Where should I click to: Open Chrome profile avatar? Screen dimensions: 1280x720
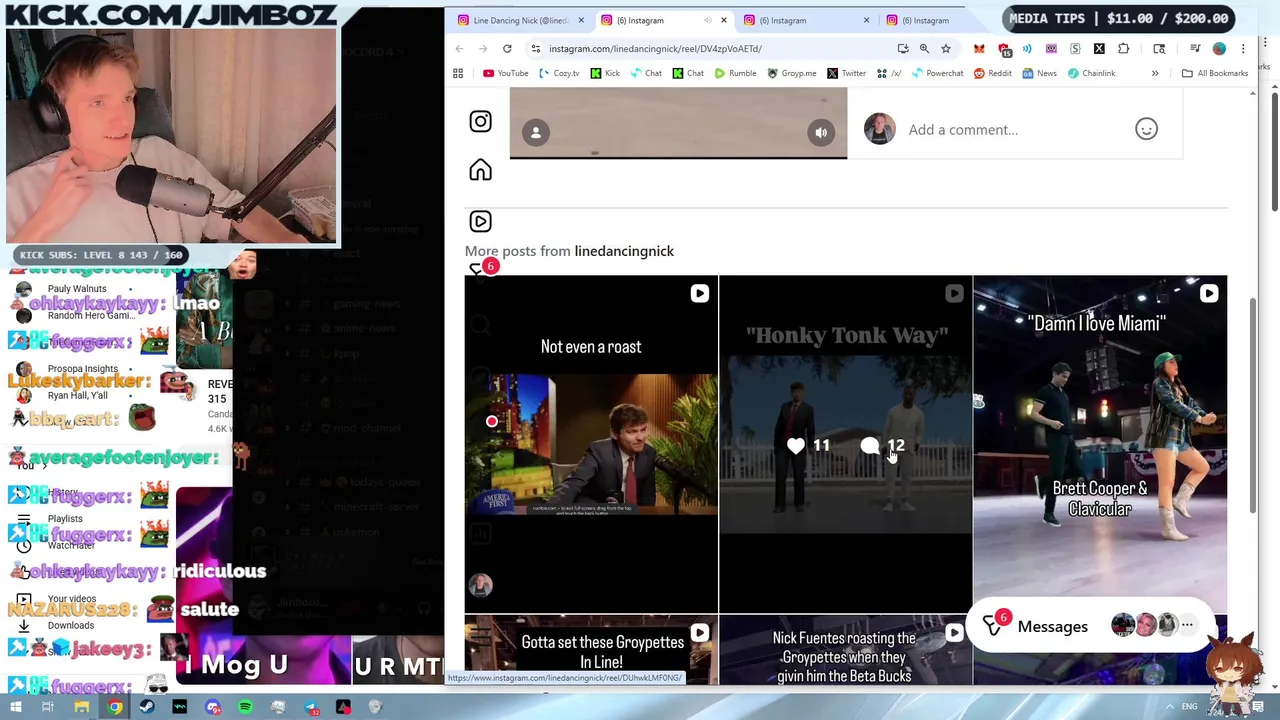1219,48
